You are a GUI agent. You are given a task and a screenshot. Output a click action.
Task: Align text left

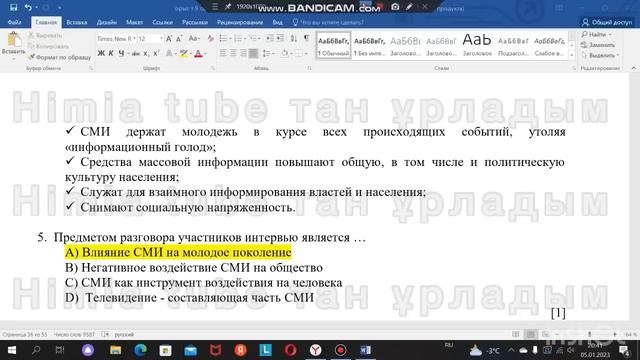coord(223,53)
